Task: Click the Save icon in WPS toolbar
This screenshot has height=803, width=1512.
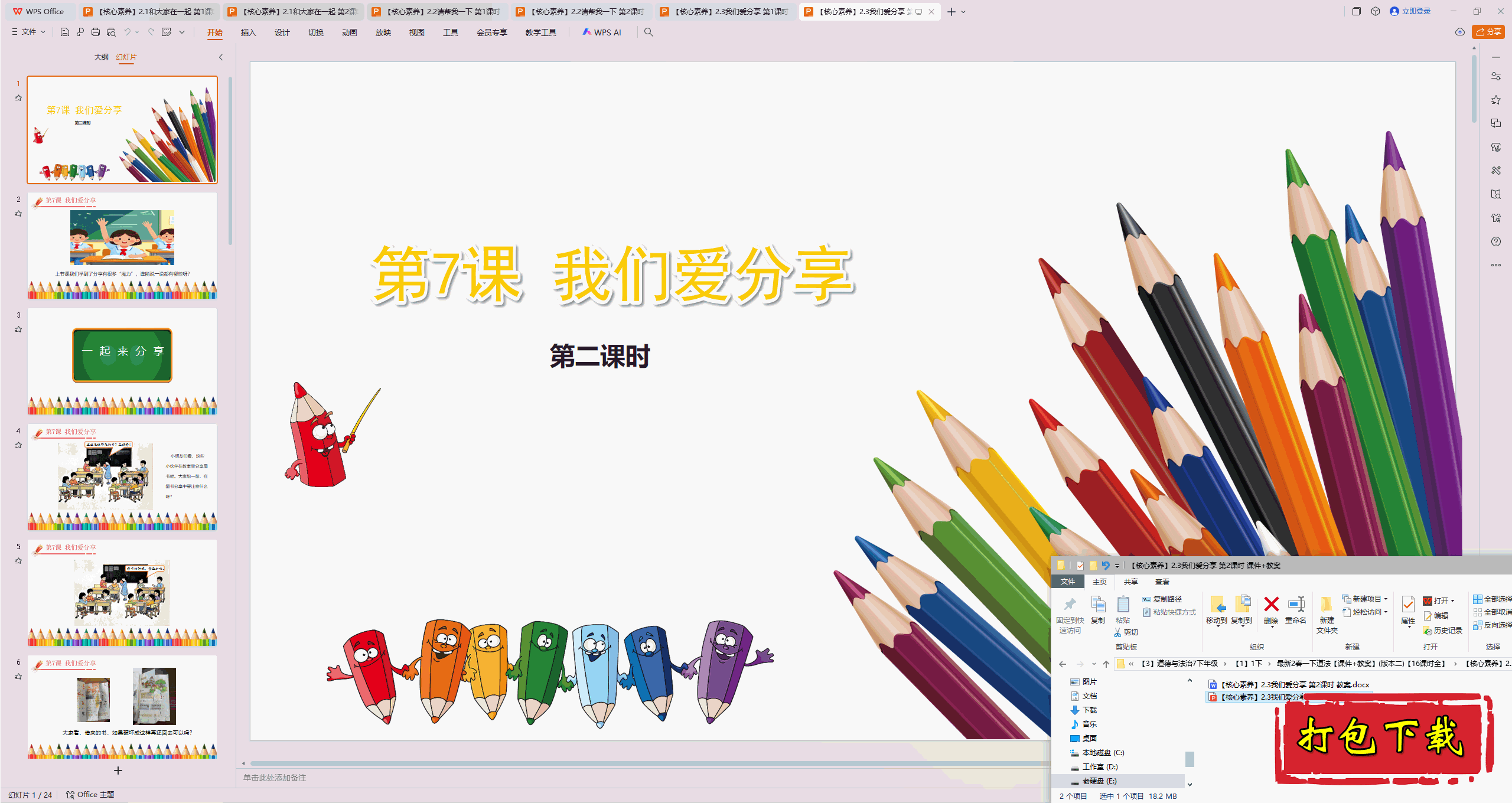Action: 65,32
